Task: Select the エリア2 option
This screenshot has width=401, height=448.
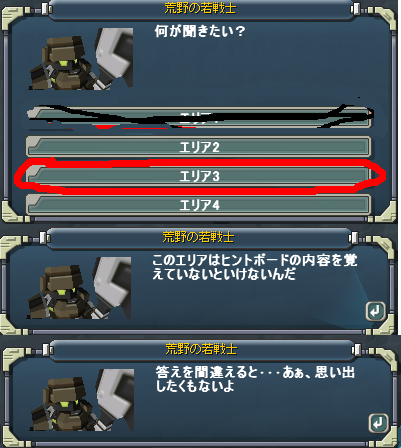Action: (198, 147)
